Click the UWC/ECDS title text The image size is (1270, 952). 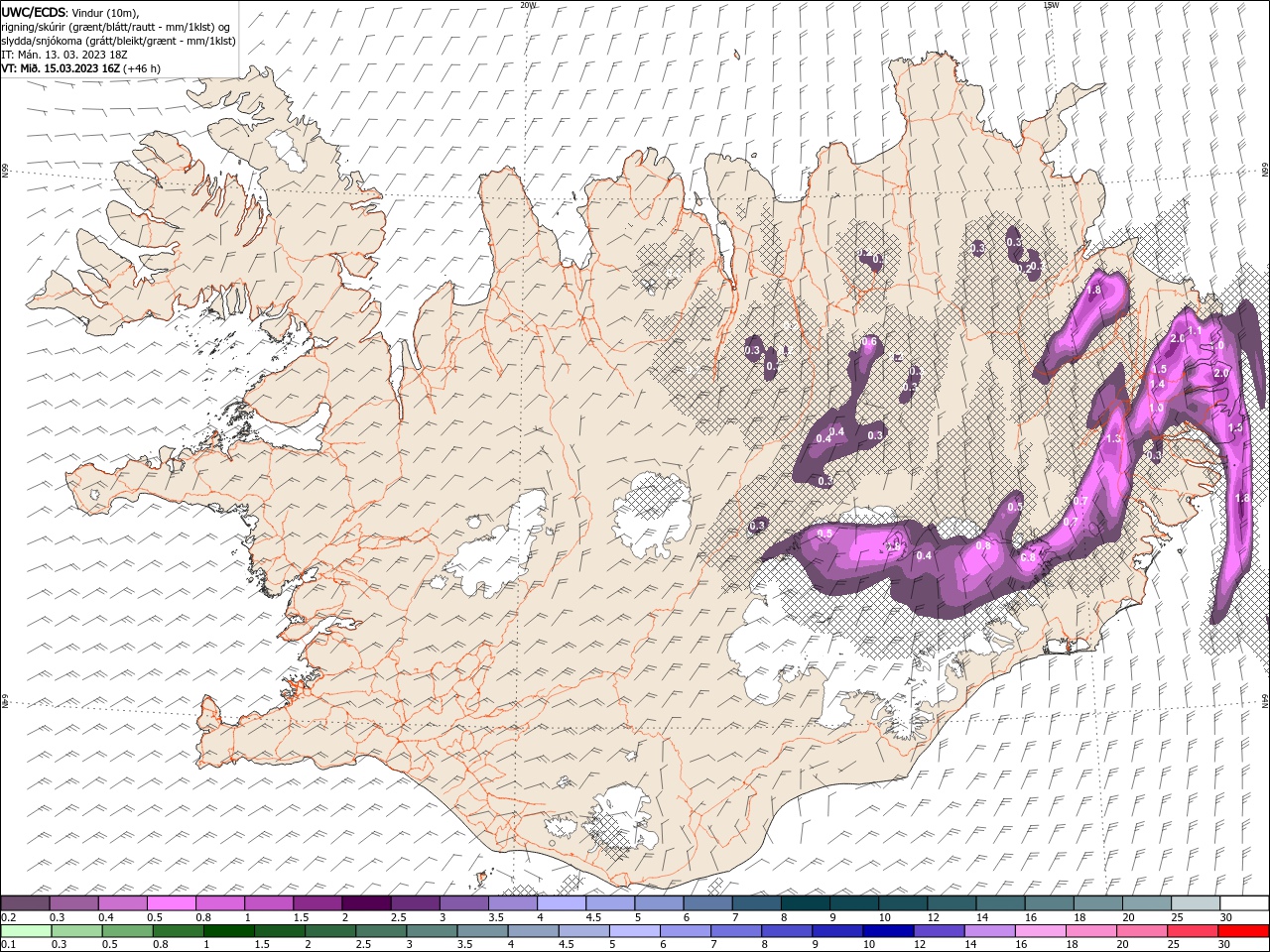tap(35, 11)
